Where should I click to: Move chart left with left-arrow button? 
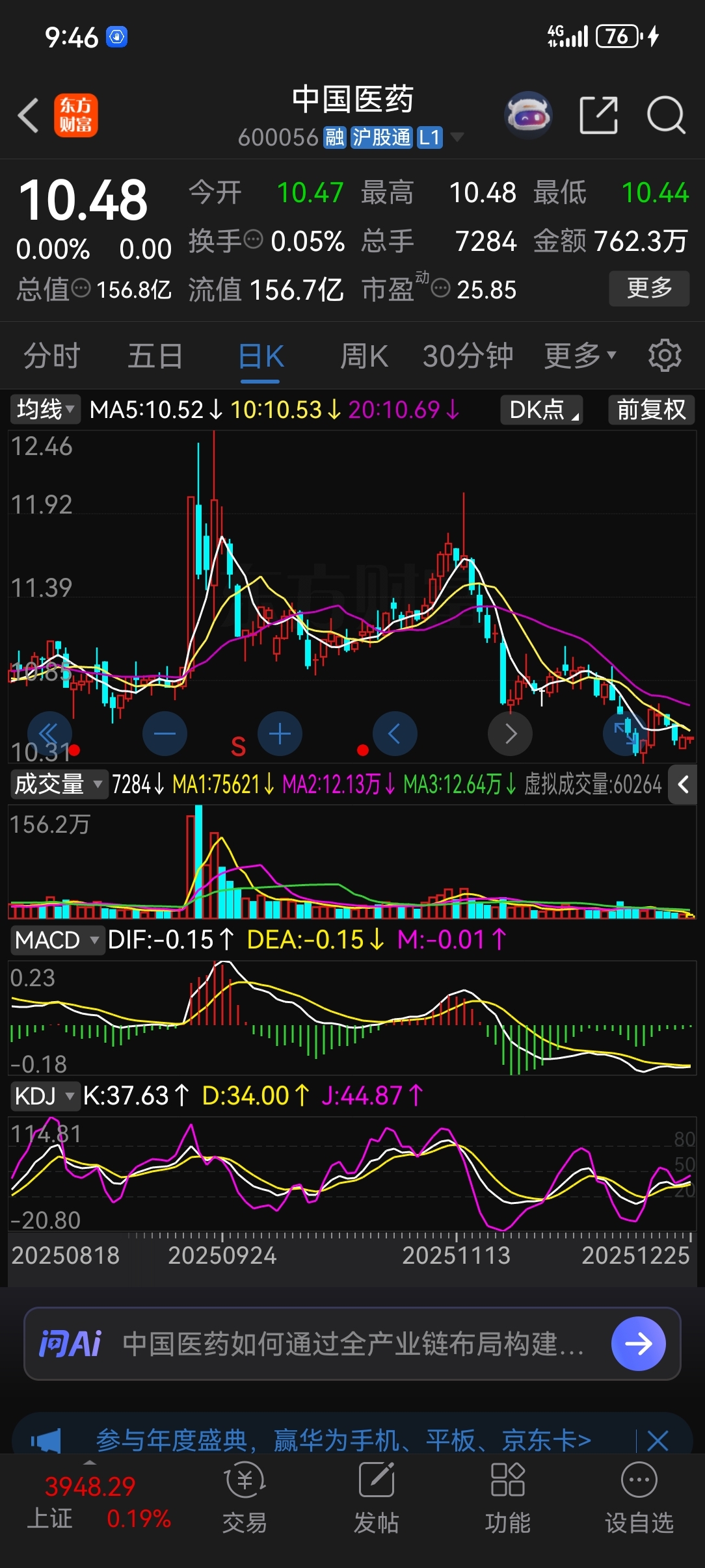[x=395, y=734]
